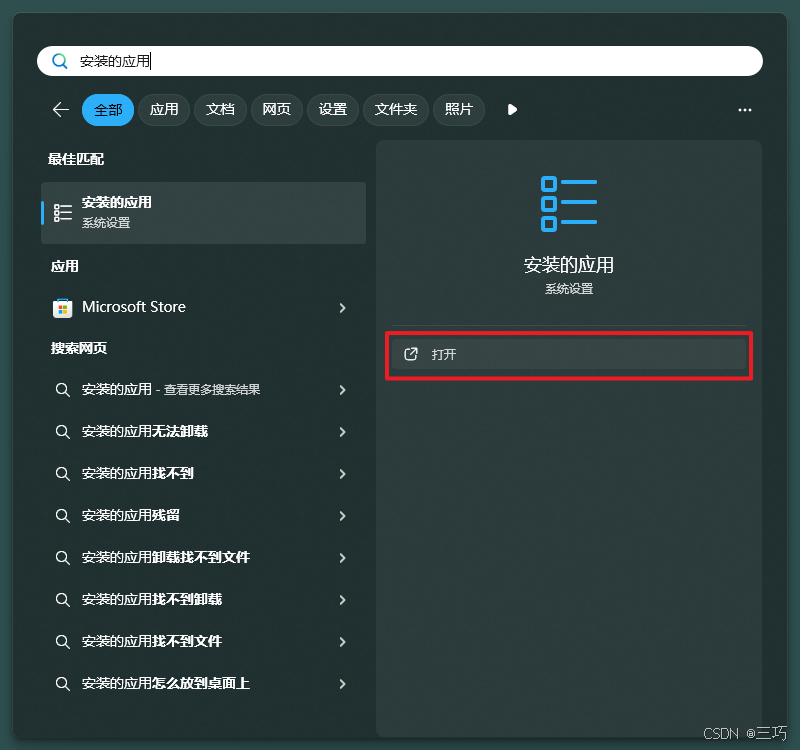Select the 全部 filter tab
The height and width of the screenshot is (750, 800).
tap(108, 110)
